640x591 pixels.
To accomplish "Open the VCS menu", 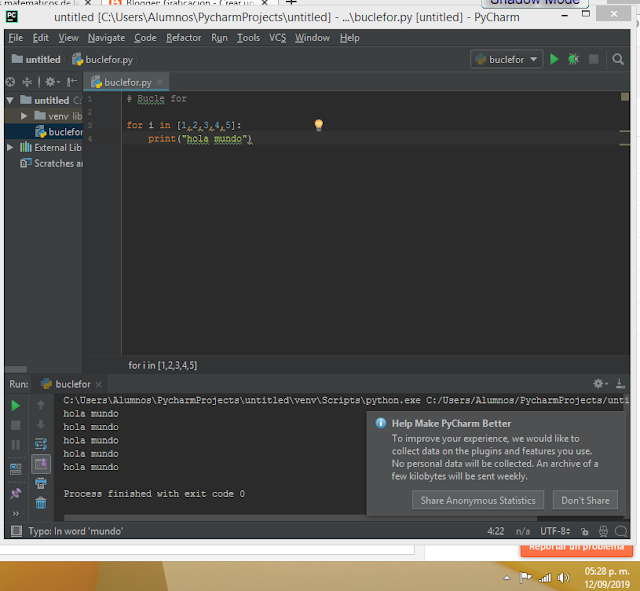I will [x=277, y=38].
